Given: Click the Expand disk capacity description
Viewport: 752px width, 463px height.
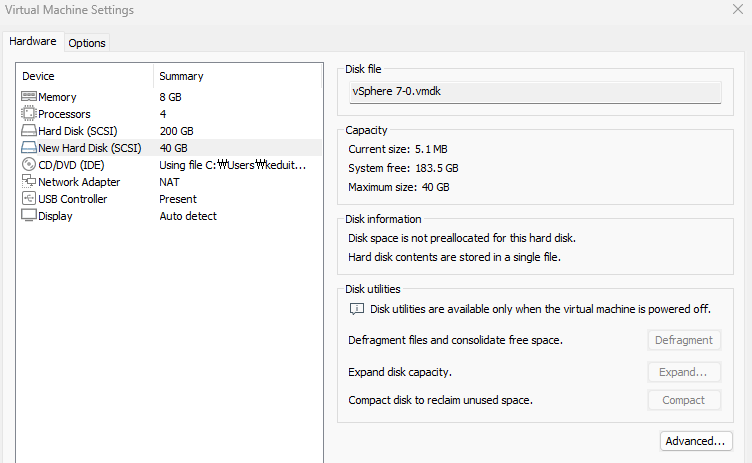Looking at the screenshot, I should click(400, 372).
